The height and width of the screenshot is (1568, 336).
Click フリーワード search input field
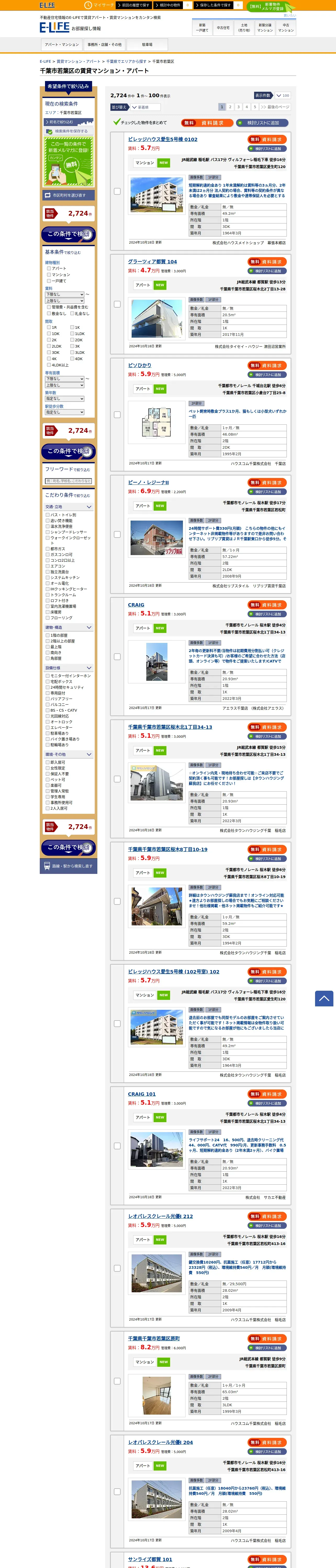(68, 481)
